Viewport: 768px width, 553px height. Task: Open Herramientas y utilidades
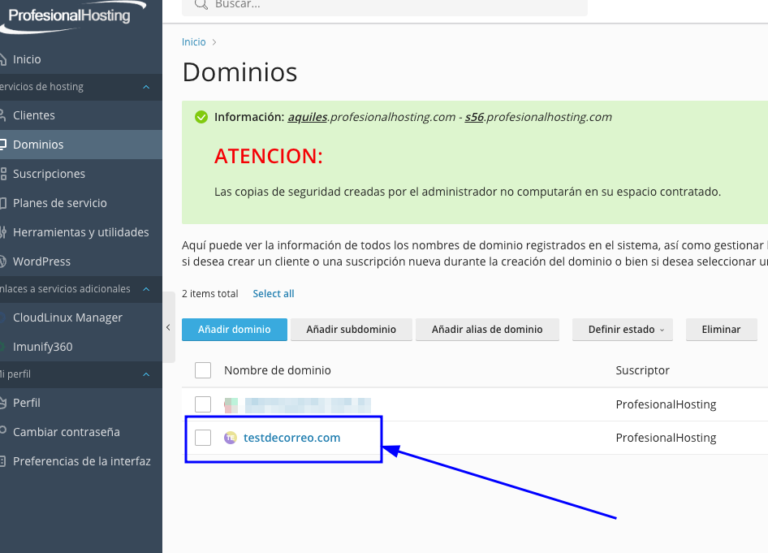point(81,232)
